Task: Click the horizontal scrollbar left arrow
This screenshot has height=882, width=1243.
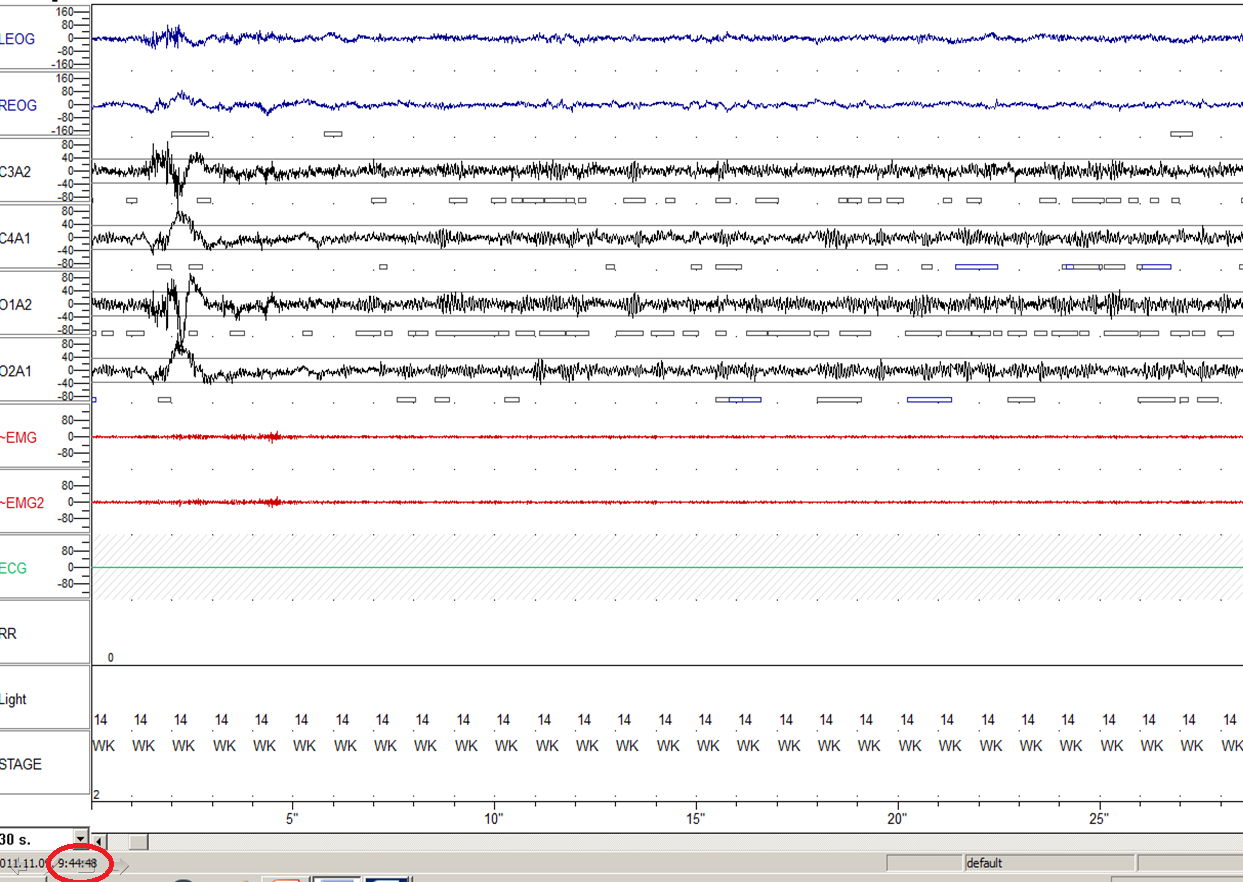Action: click(x=98, y=842)
